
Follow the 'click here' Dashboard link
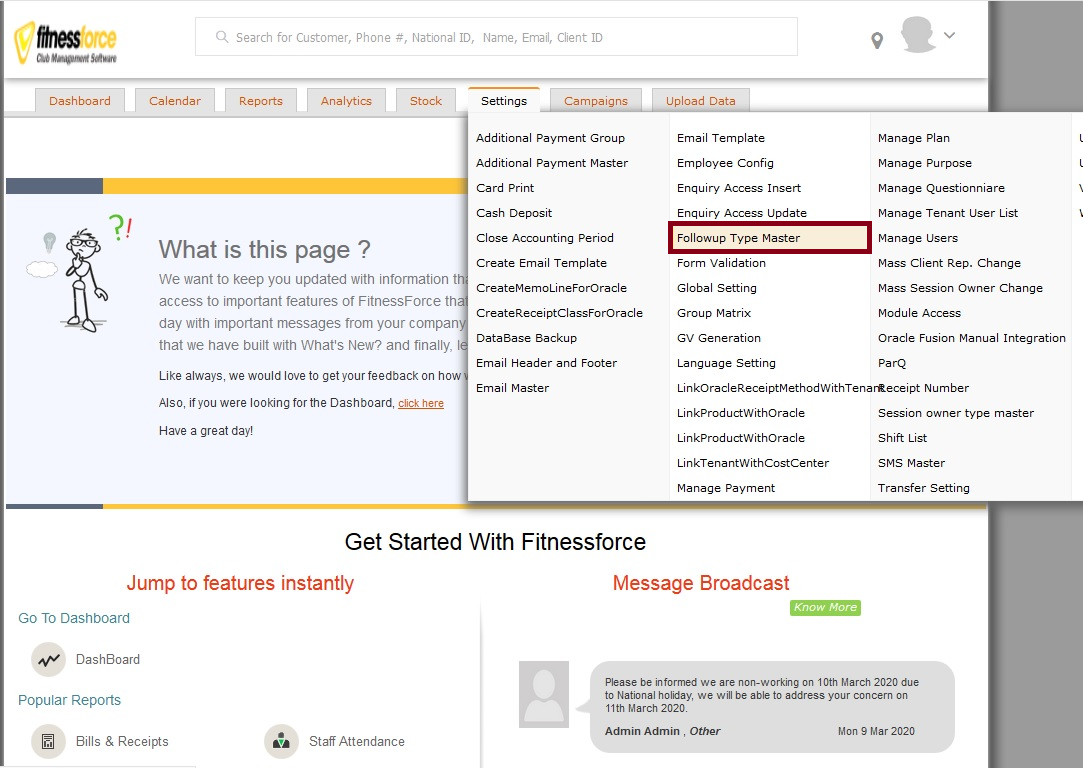click(421, 403)
